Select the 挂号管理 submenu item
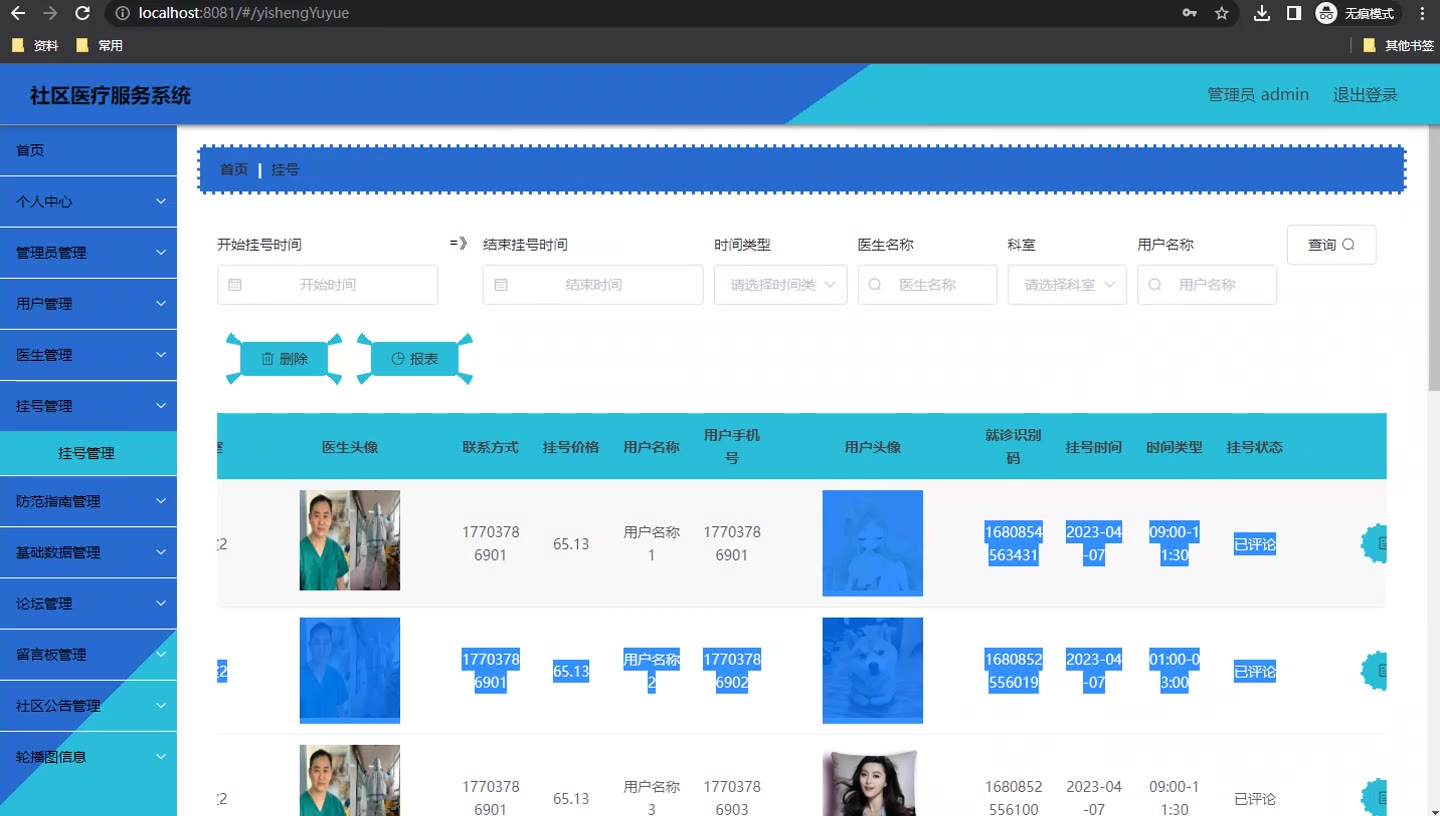1440x816 pixels. [x=88, y=453]
